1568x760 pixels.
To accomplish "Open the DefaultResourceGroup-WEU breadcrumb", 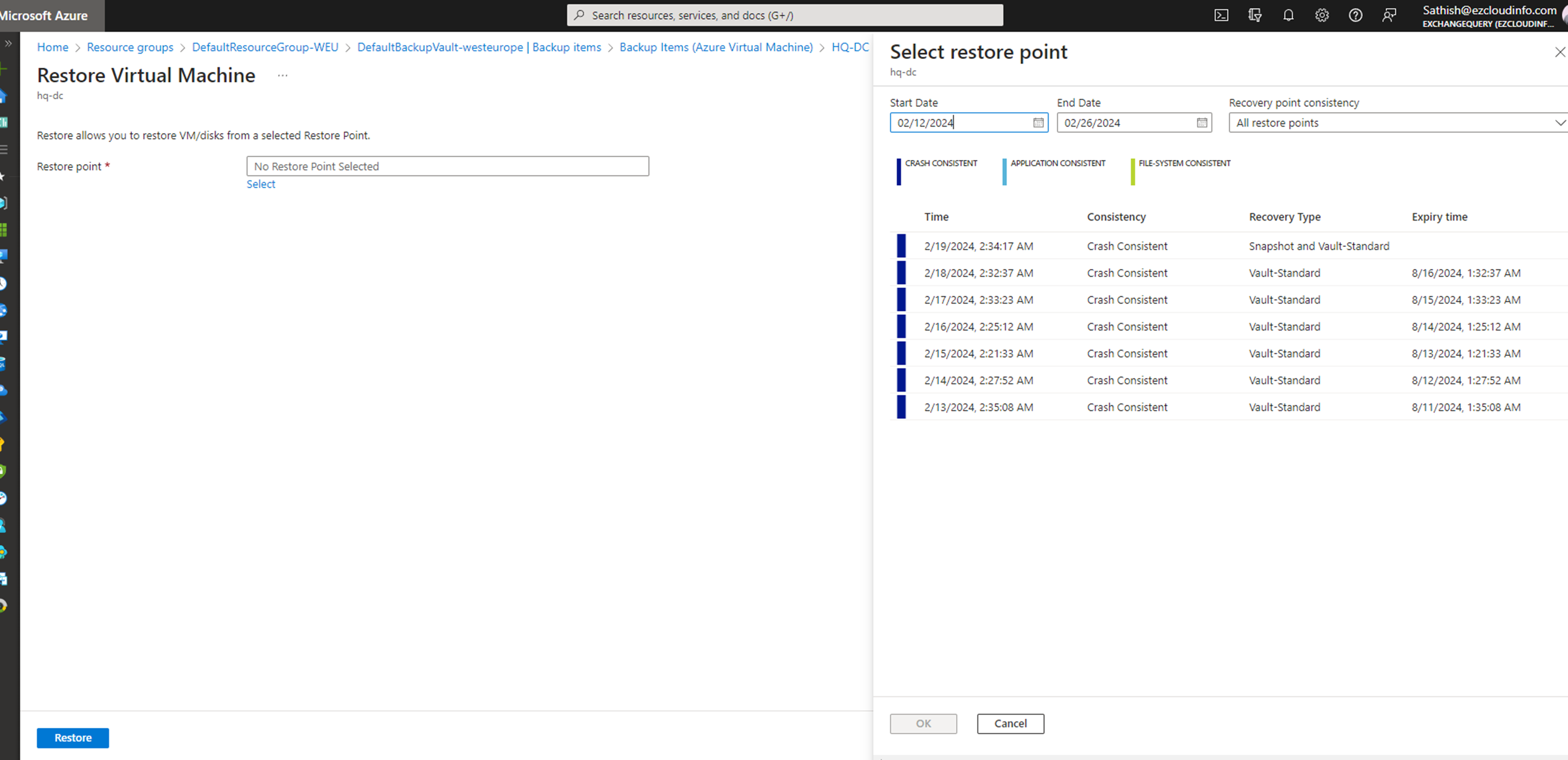I will 265,47.
